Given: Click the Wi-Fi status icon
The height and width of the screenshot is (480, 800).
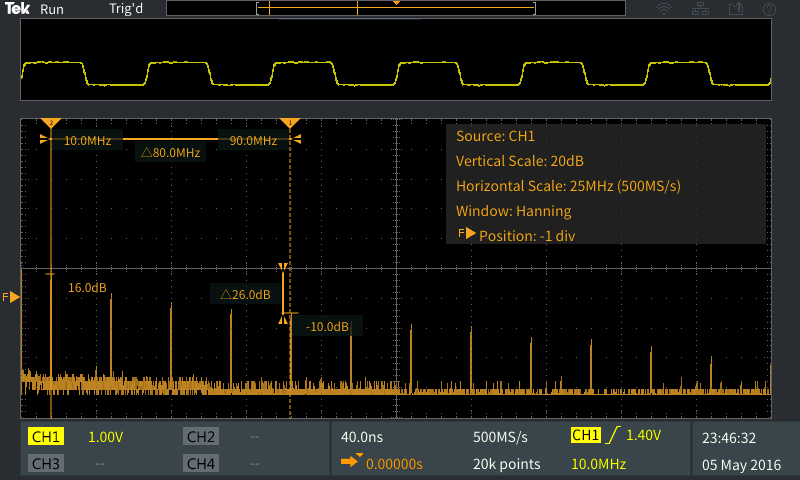Looking at the screenshot, I should pyautogui.click(x=663, y=9).
